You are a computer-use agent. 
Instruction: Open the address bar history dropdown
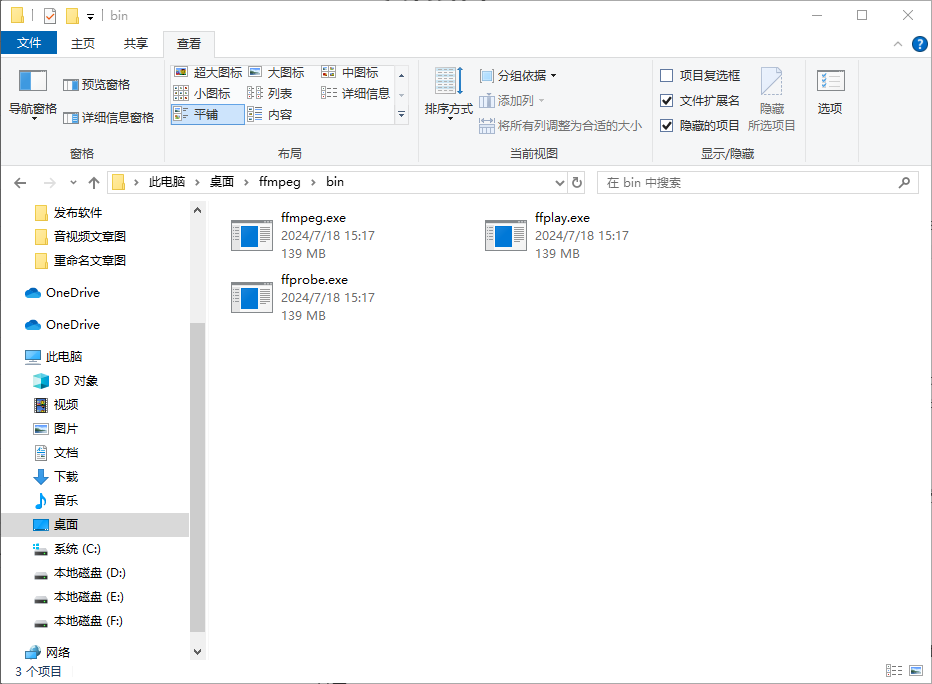560,183
